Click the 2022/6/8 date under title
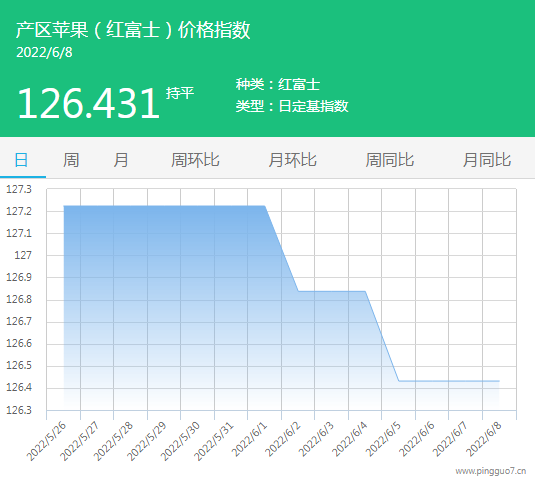 coord(44,52)
